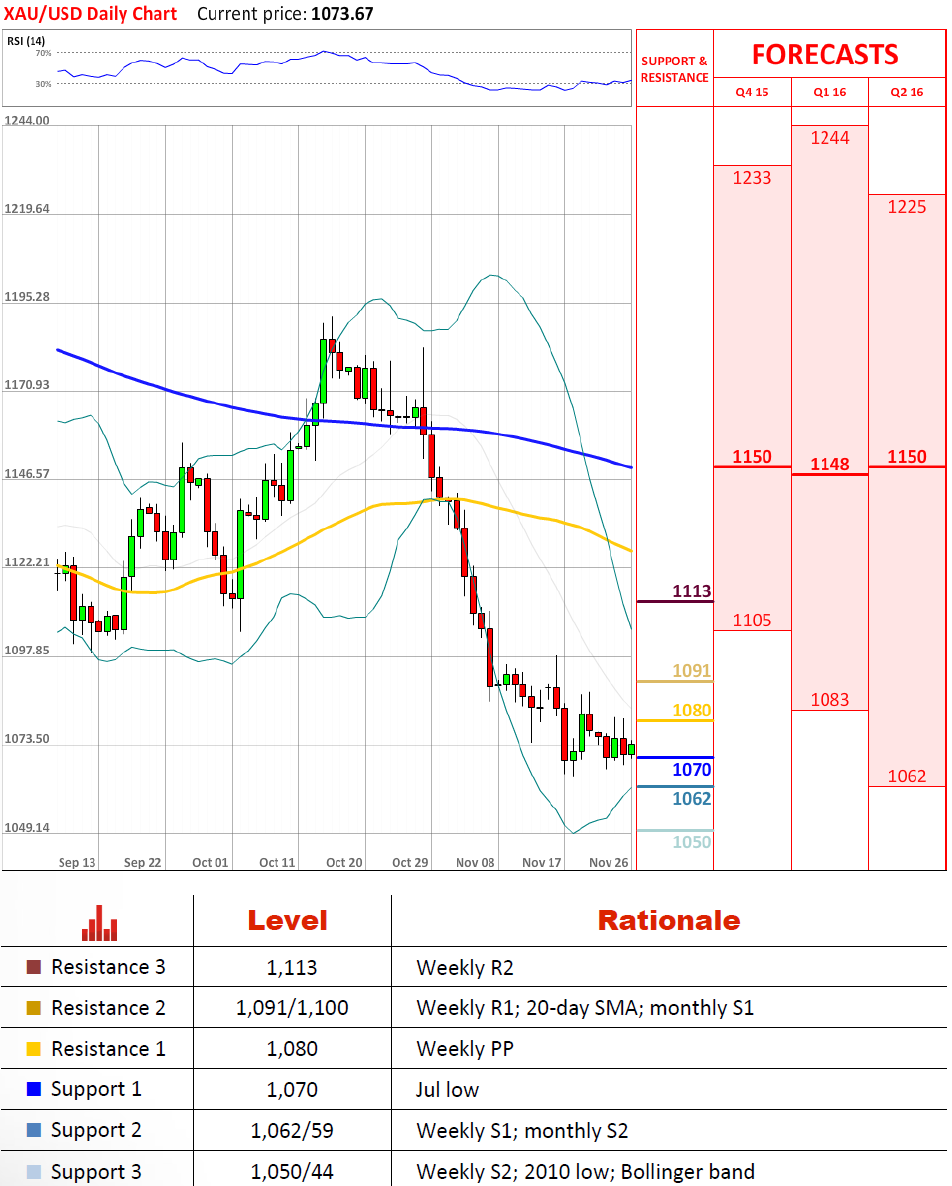Viewport: 952px width, 1186px height.
Task: Click the 1062 support level marker in sidebar
Action: pyautogui.click(x=692, y=799)
